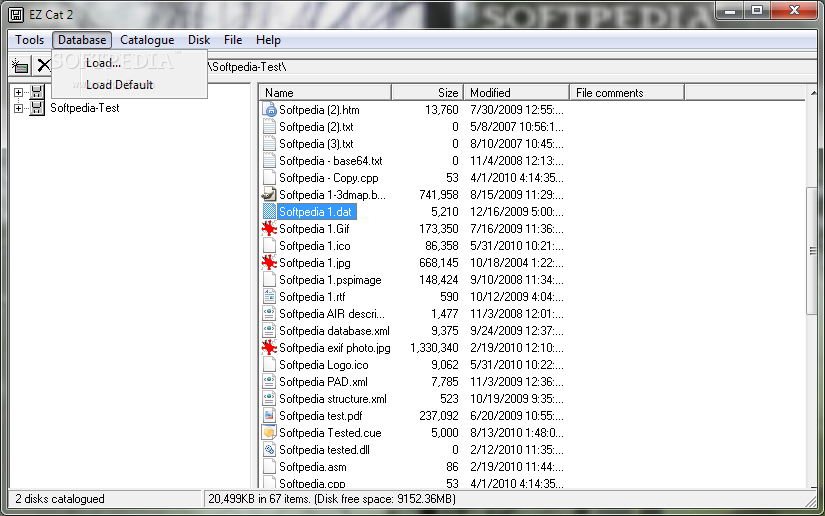Click the scrollbar up arrow in file list
This screenshot has height=516, width=825.
pos(813,93)
